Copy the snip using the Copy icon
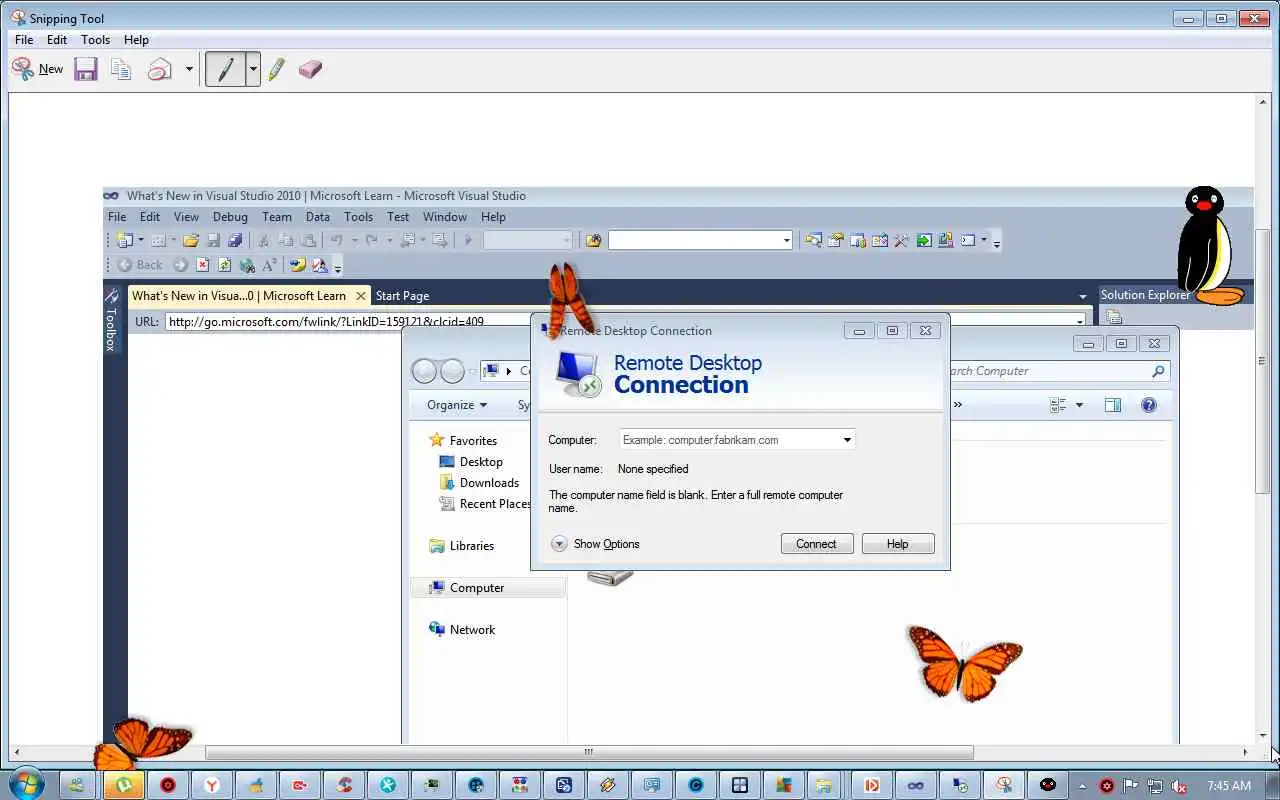Image resolution: width=1280 pixels, height=800 pixels. 121,69
